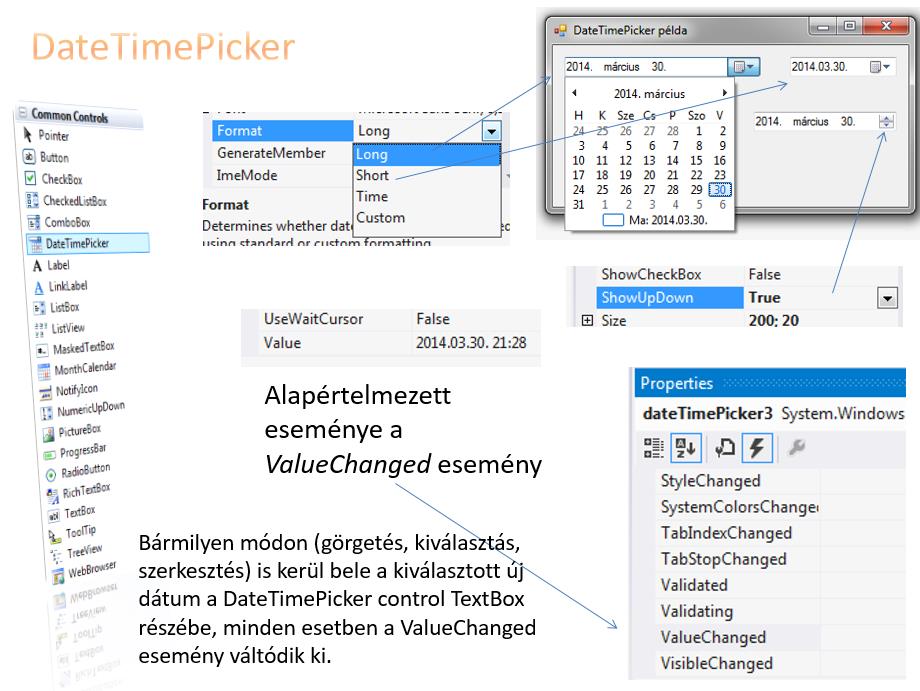Screen dimensions: 920x691
Task: Select ProgressBar control icon
Action: tap(50, 455)
